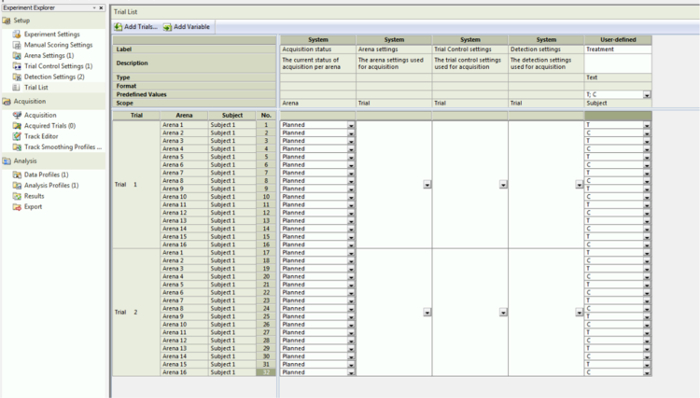Screen dimensions: 700x398
Task: Click the Trial column header
Action: click(137, 116)
